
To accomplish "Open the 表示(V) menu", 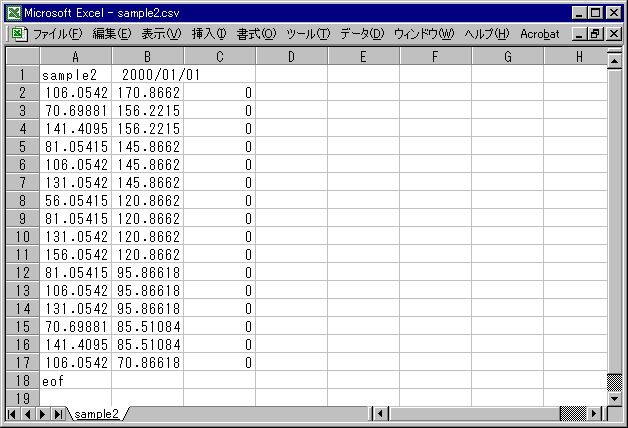I will pyautogui.click(x=161, y=34).
